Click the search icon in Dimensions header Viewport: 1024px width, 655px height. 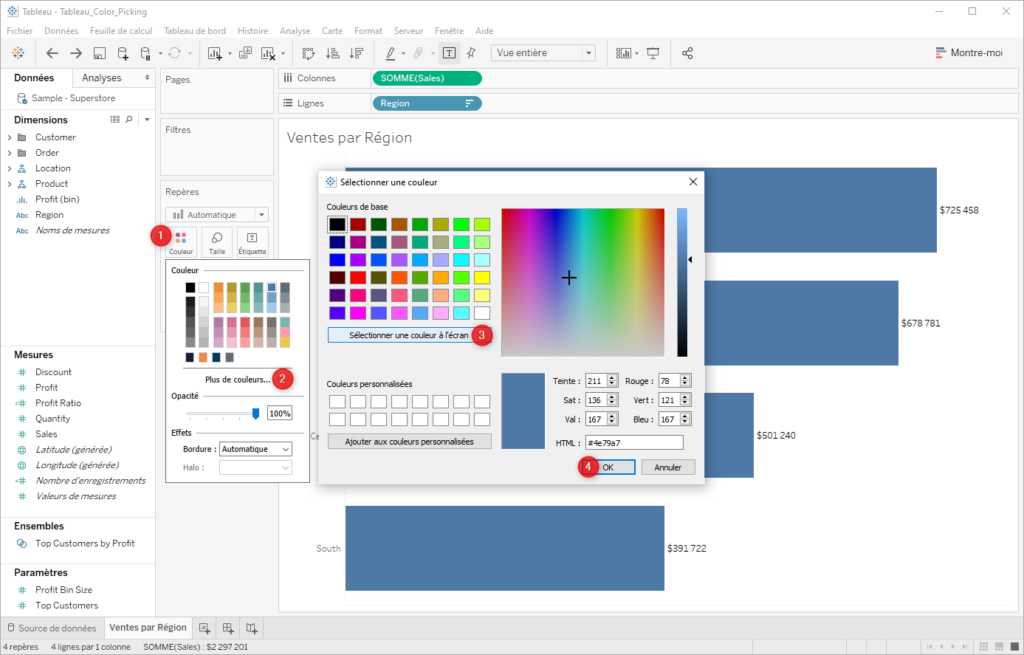pyautogui.click(x=129, y=120)
